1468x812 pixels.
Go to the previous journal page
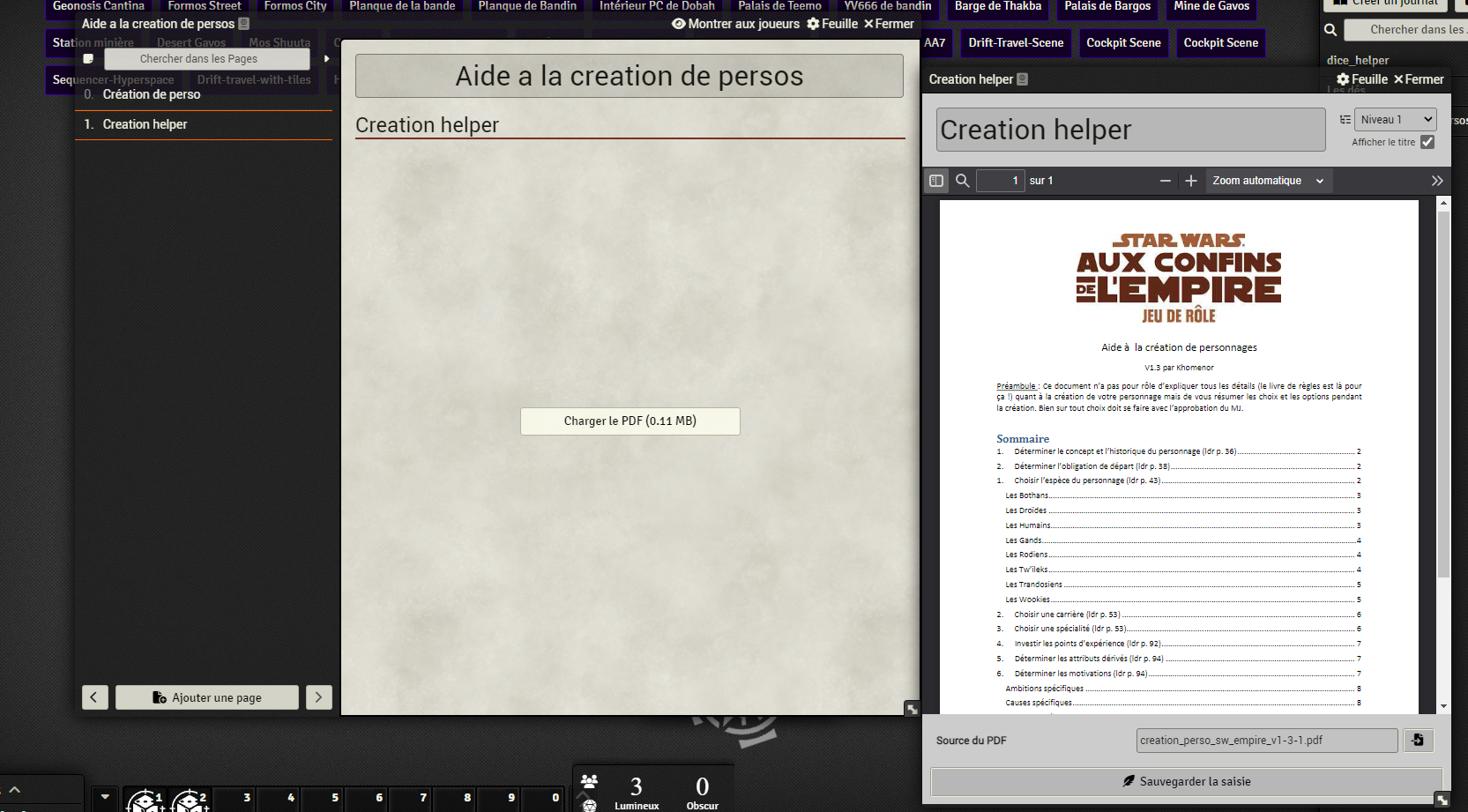click(x=95, y=697)
